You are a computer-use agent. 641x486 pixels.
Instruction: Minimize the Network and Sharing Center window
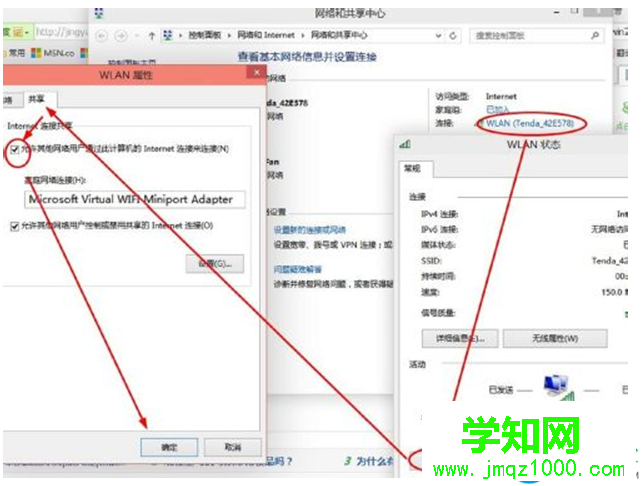click(556, 13)
